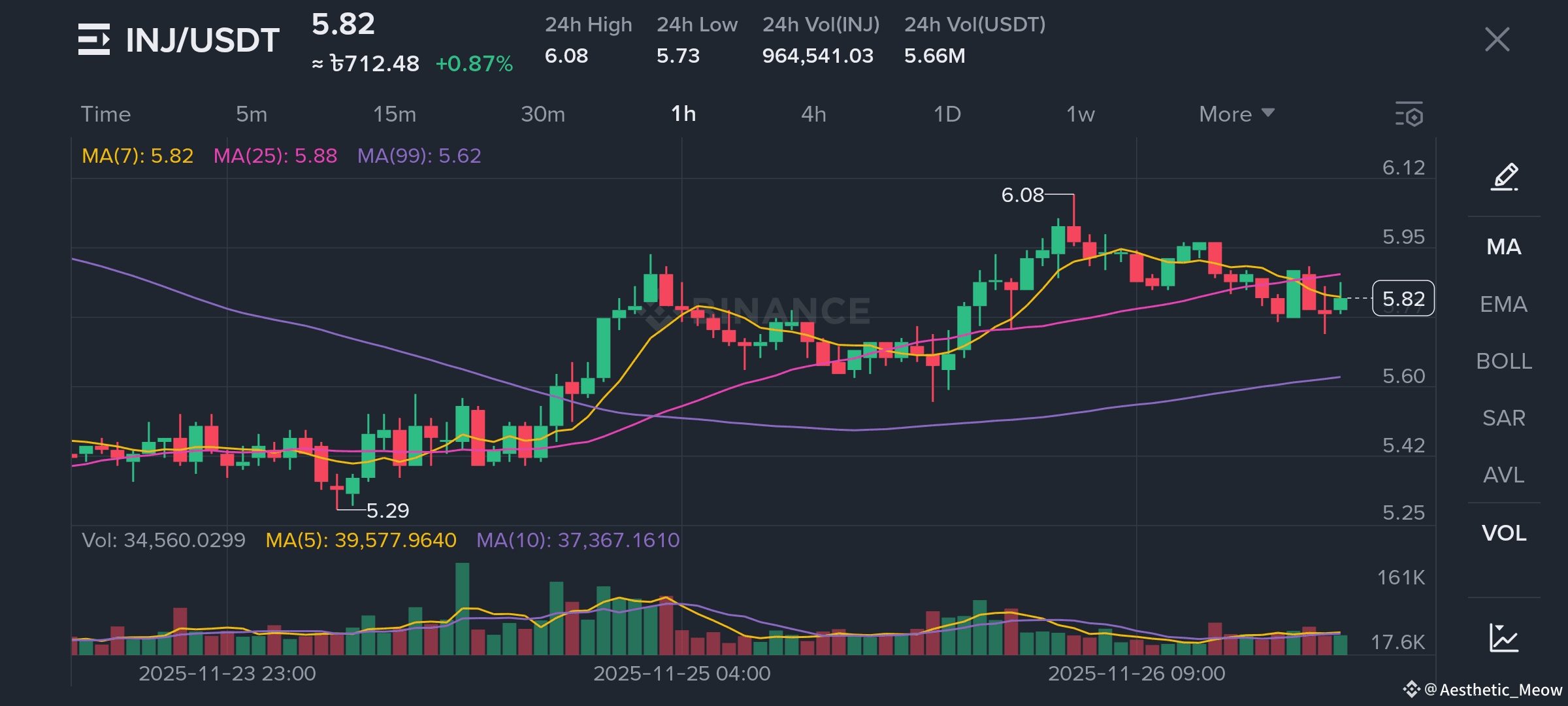Image resolution: width=1568 pixels, height=706 pixels.
Task: Click the 6.08 high price marker
Action: tap(1022, 195)
